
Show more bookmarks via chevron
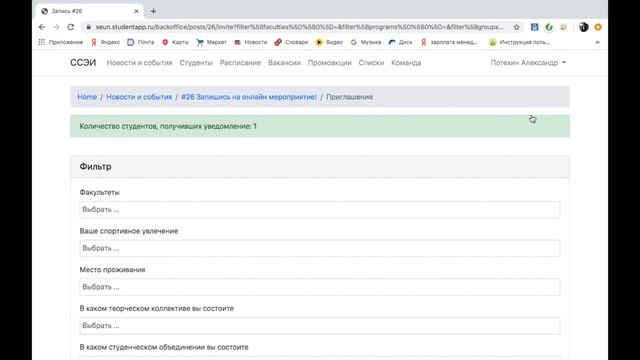tap(597, 42)
